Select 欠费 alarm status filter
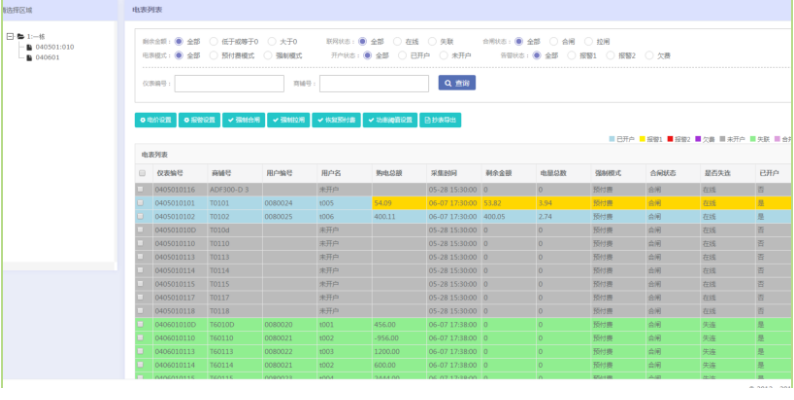 tap(649, 56)
